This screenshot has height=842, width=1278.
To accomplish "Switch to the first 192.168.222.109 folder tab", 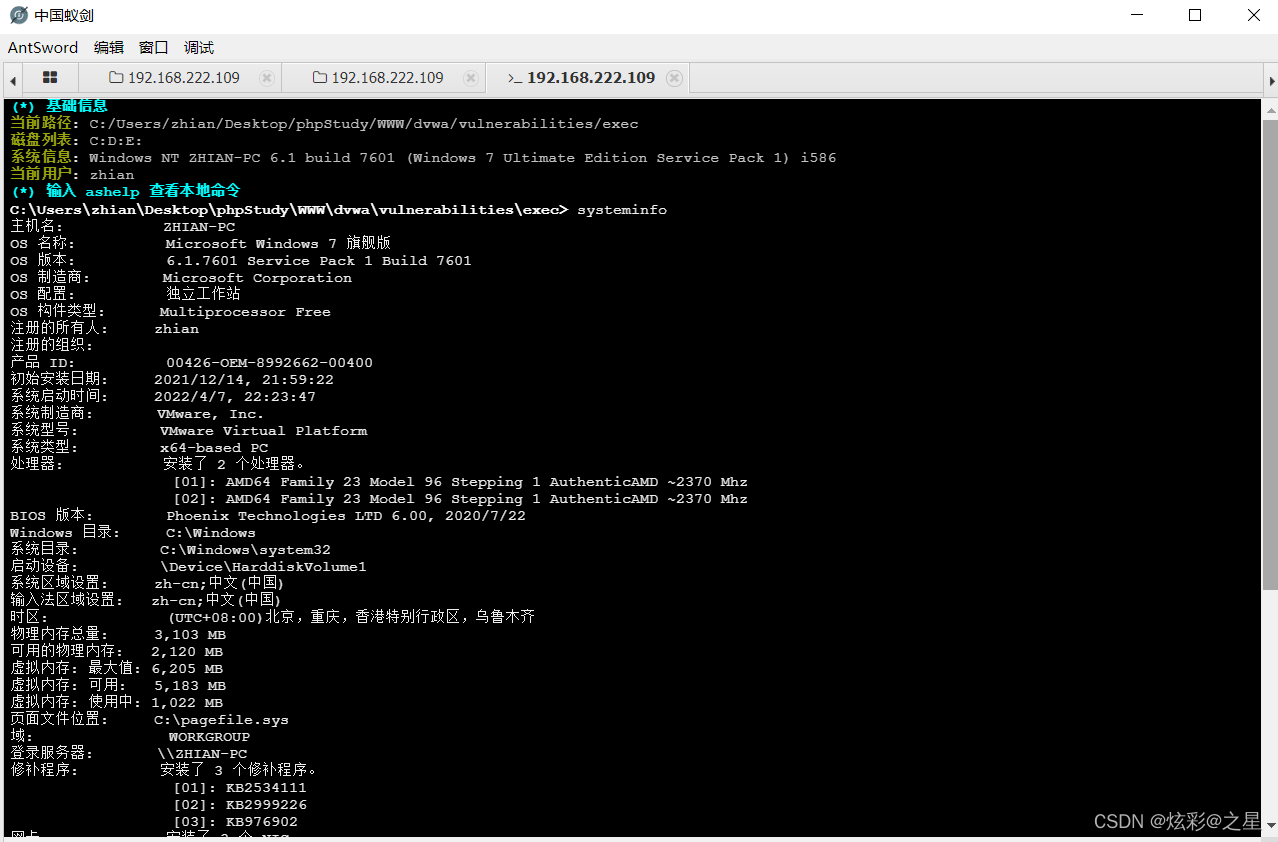I will [175, 78].
